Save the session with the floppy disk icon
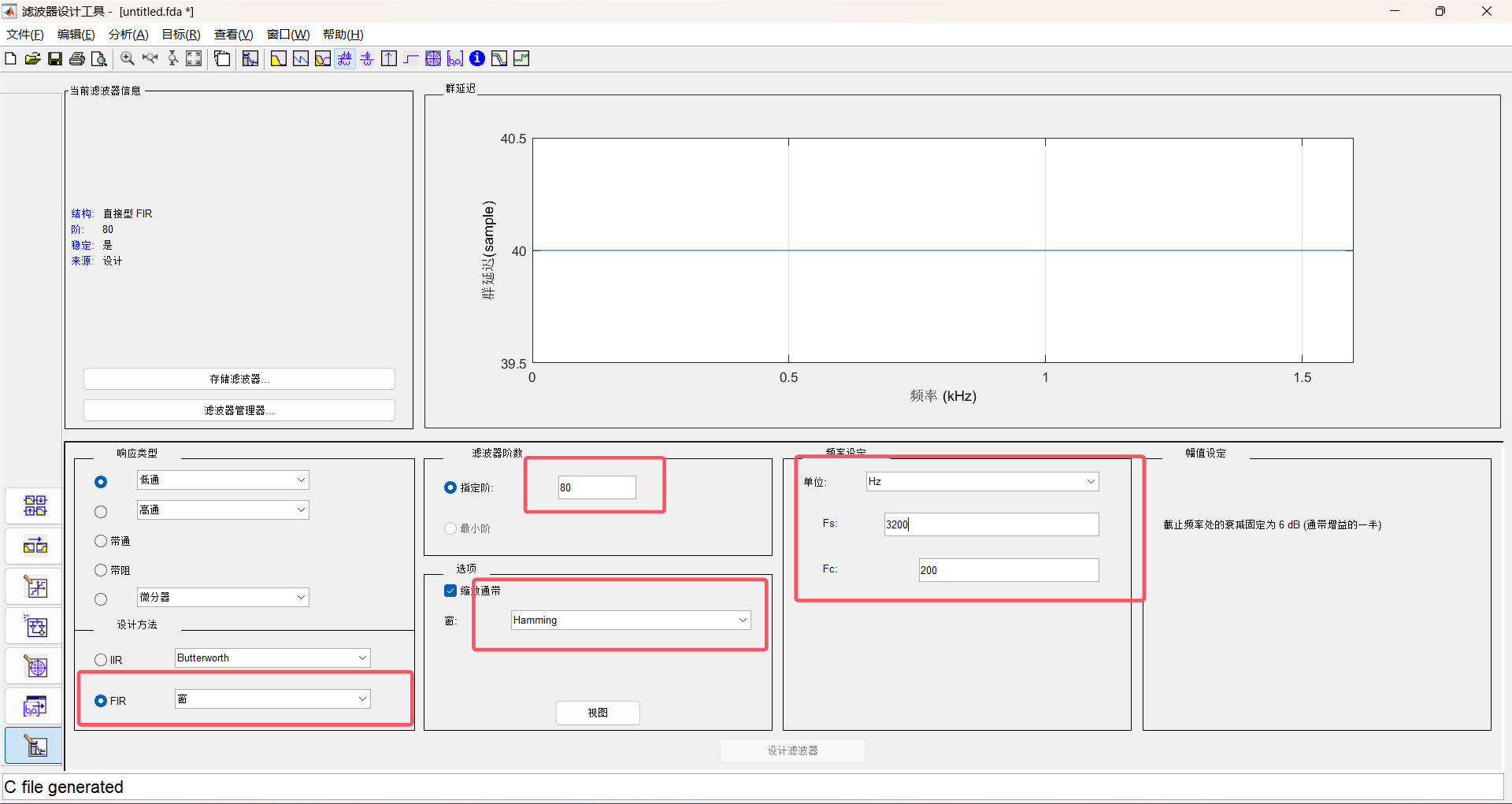Image resolution: width=1512 pixels, height=804 pixels. pos(55,58)
